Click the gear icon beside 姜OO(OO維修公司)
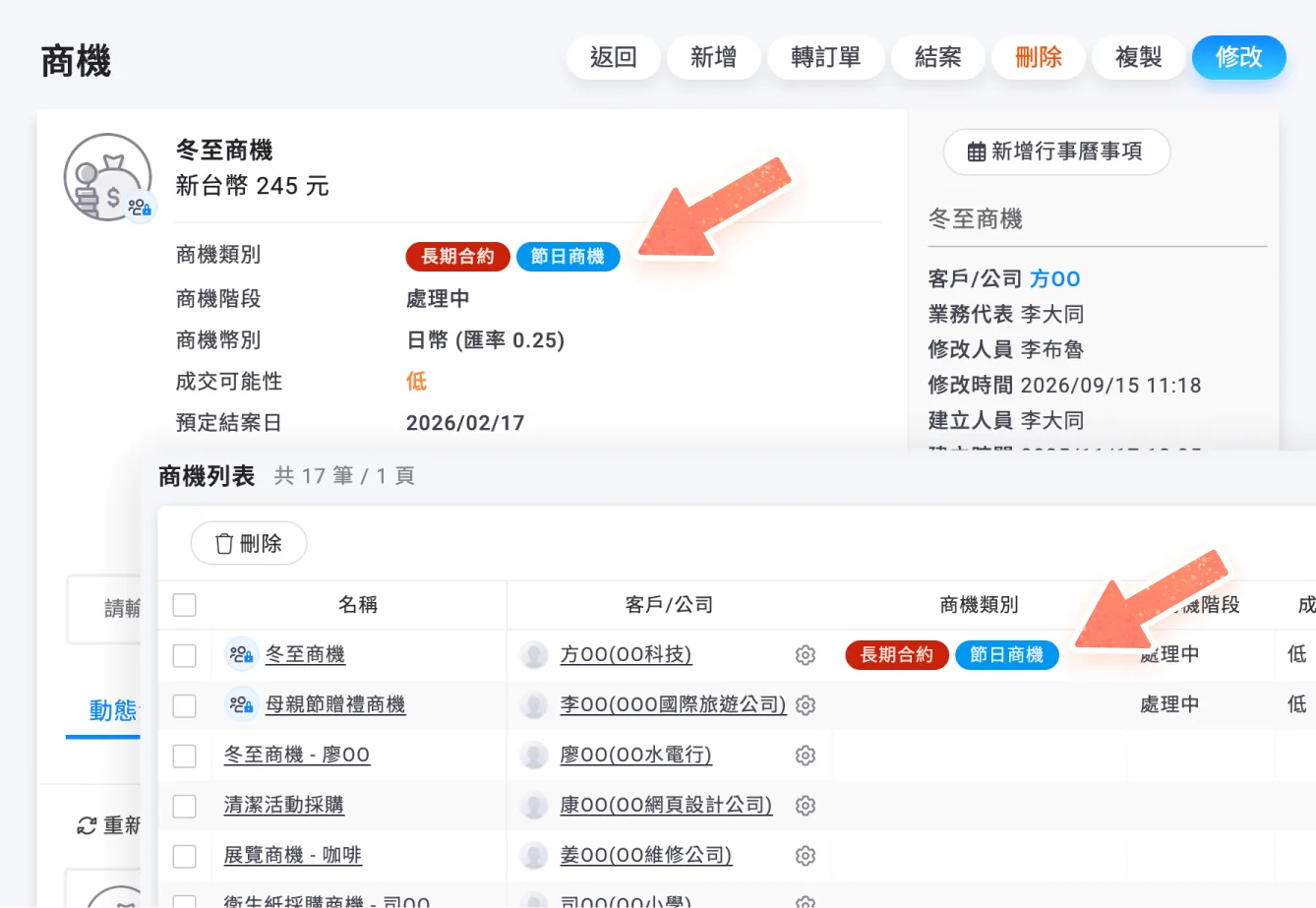Viewport: 1316px width, 908px height. pyautogui.click(x=806, y=856)
